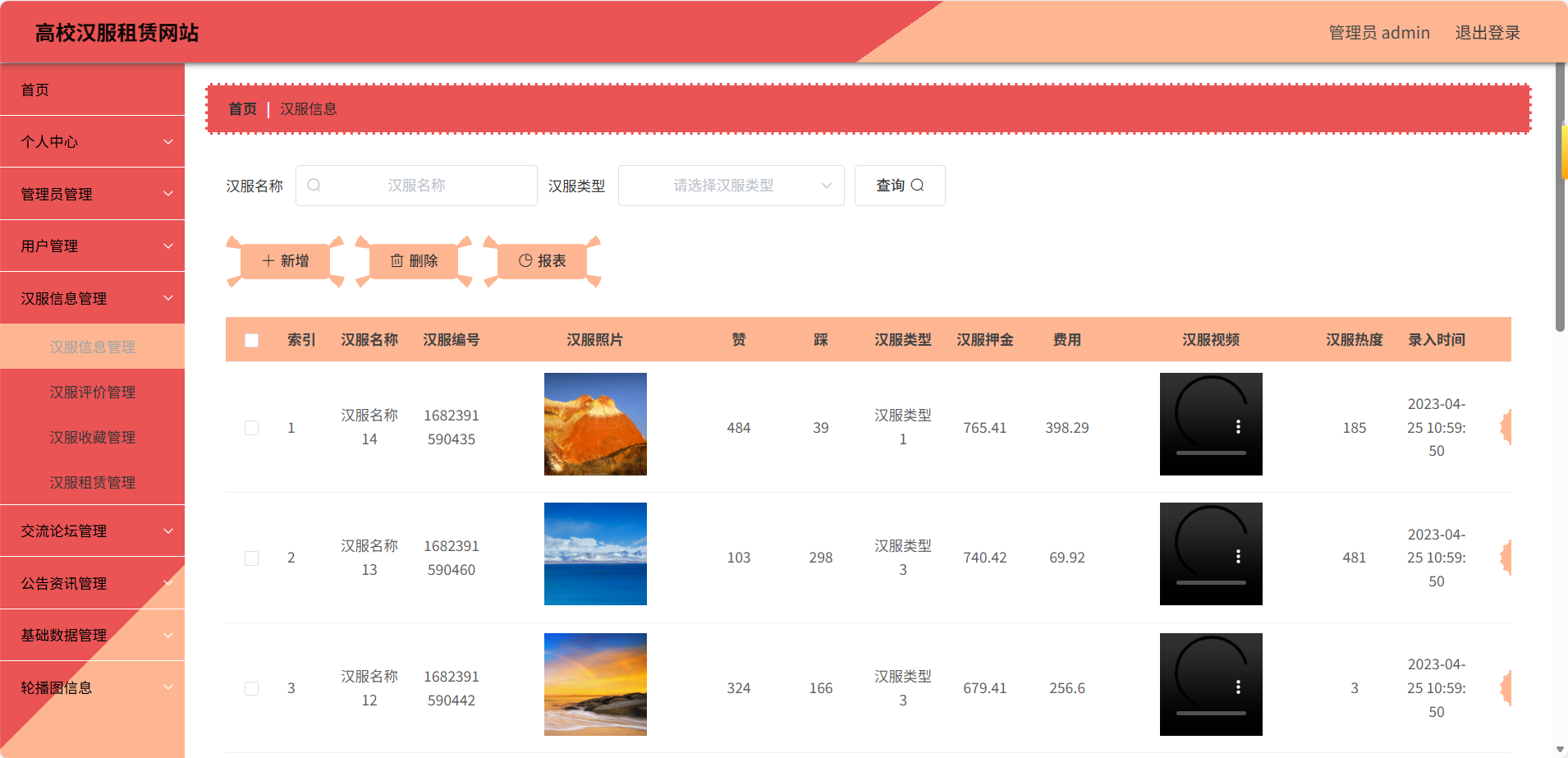Click 首页 in the breadcrumb

pos(242,108)
